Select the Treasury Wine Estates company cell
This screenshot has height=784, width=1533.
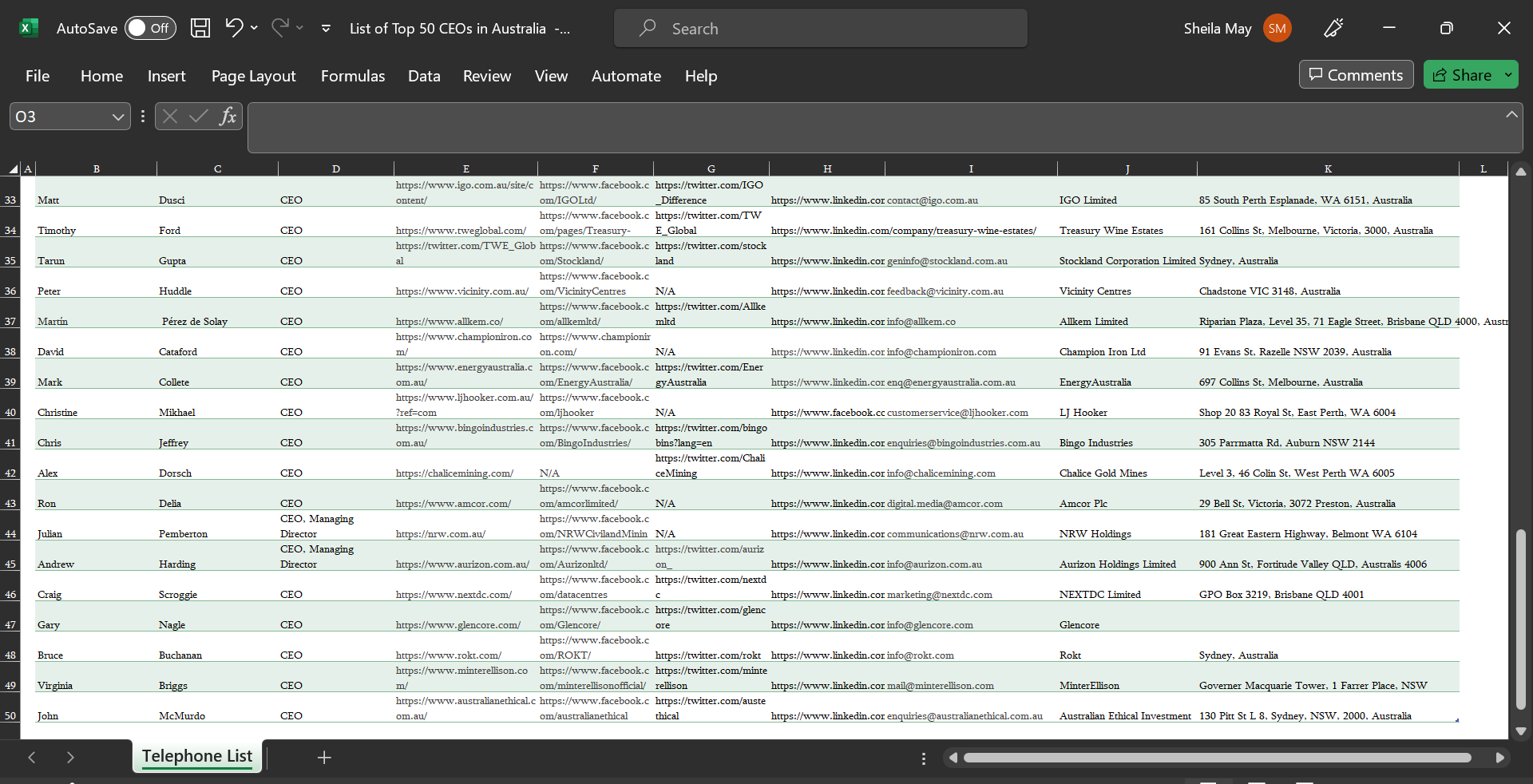tap(1127, 224)
